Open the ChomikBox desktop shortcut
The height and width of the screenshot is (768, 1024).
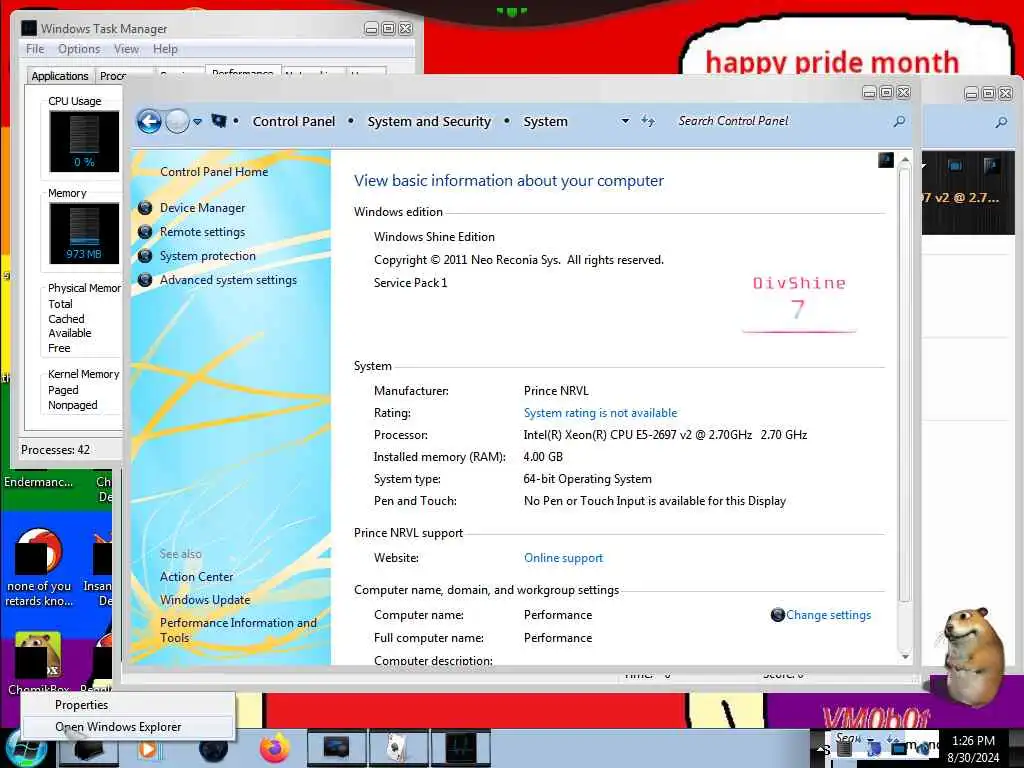[39, 662]
